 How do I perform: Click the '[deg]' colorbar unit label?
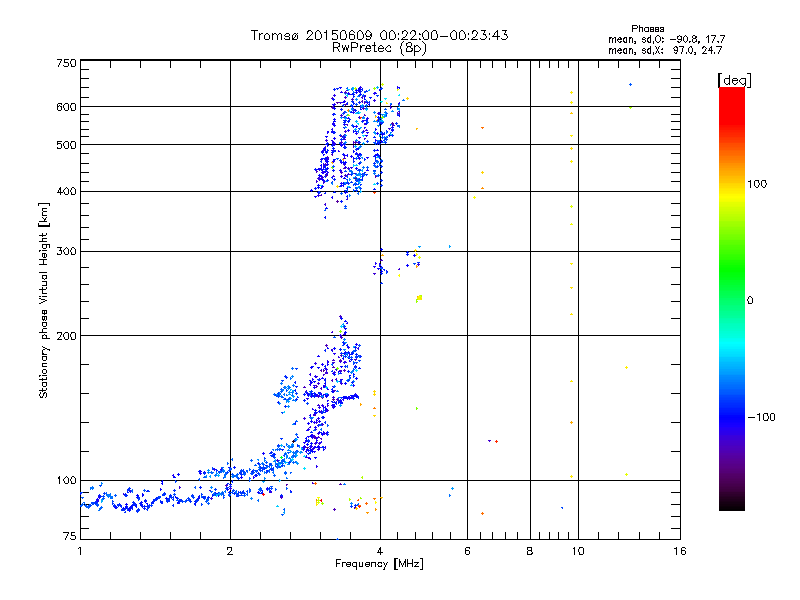(x=734, y=80)
